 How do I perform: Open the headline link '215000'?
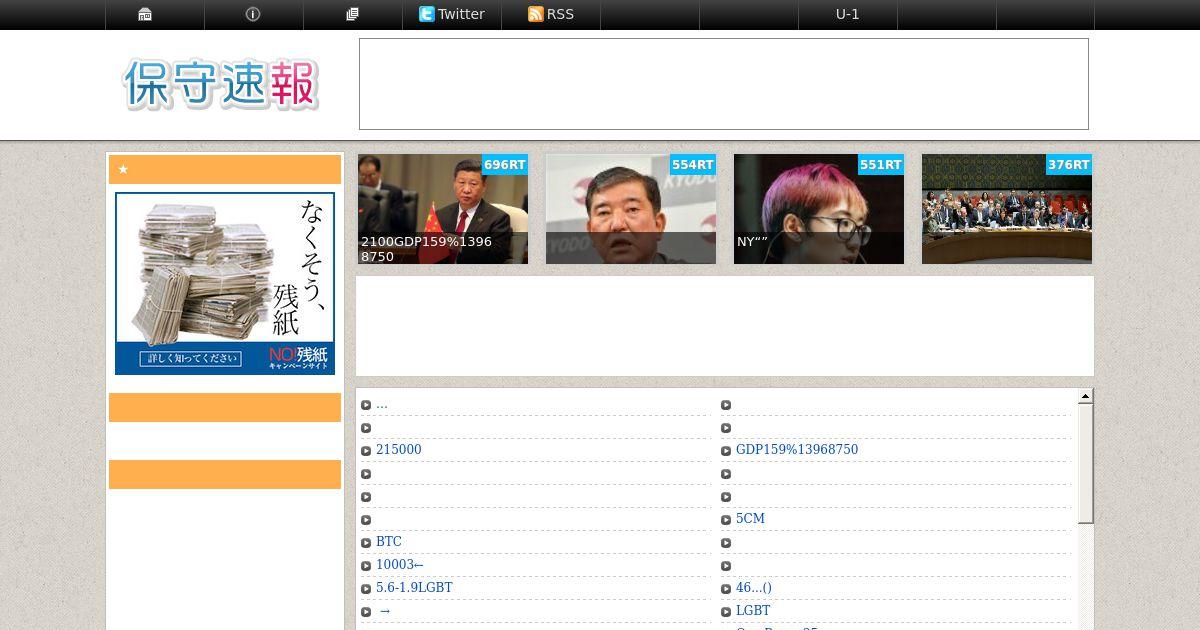click(398, 450)
